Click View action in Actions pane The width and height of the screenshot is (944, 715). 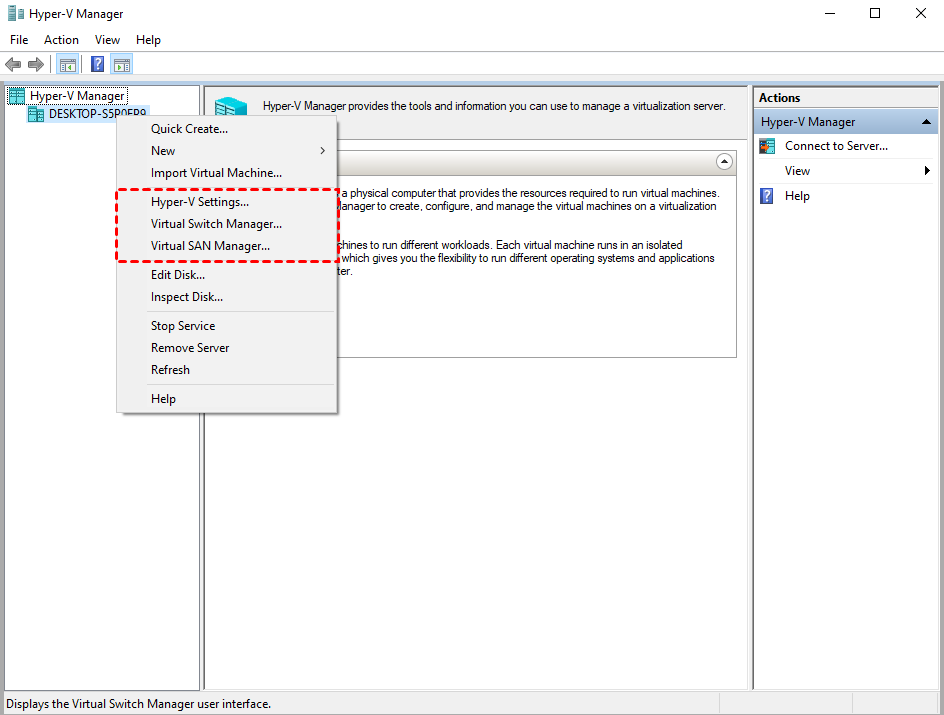[x=797, y=171]
